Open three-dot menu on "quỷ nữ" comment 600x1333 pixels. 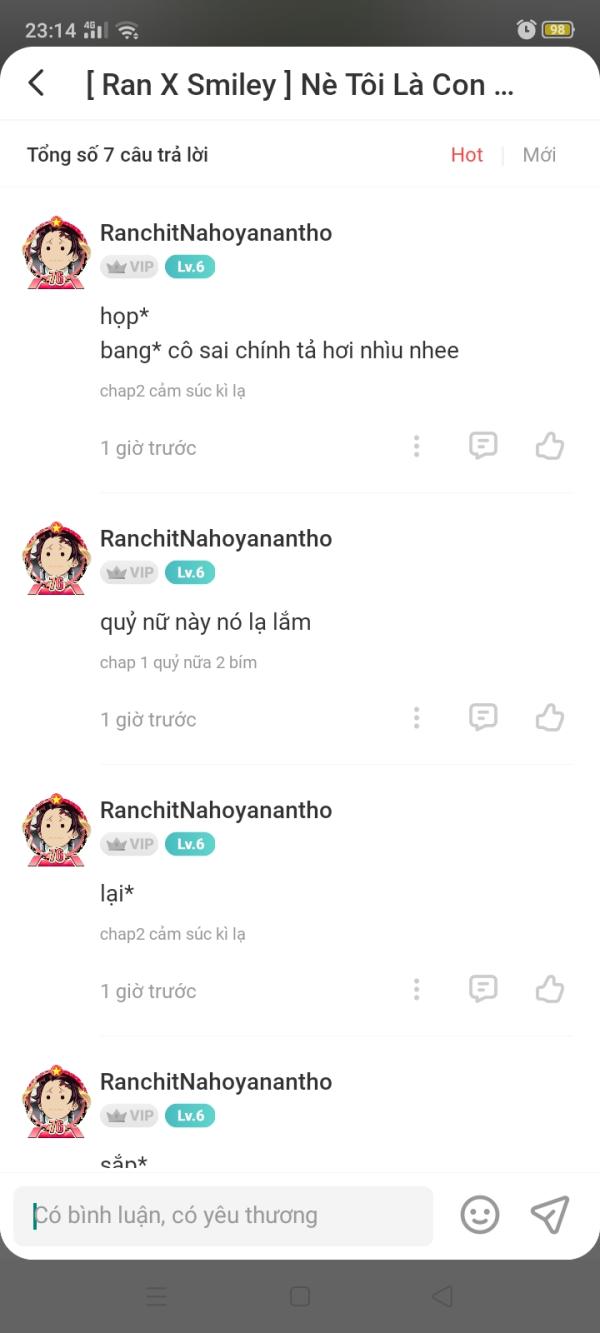click(417, 717)
